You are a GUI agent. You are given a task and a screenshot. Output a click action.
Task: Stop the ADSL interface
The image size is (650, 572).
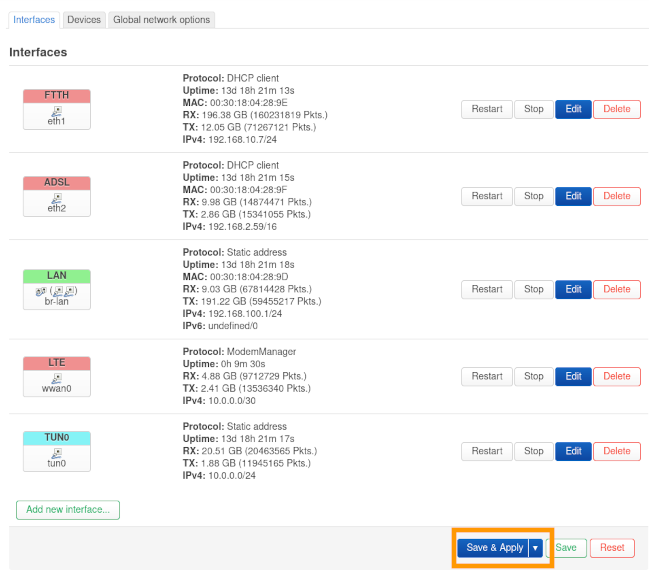[x=534, y=196]
